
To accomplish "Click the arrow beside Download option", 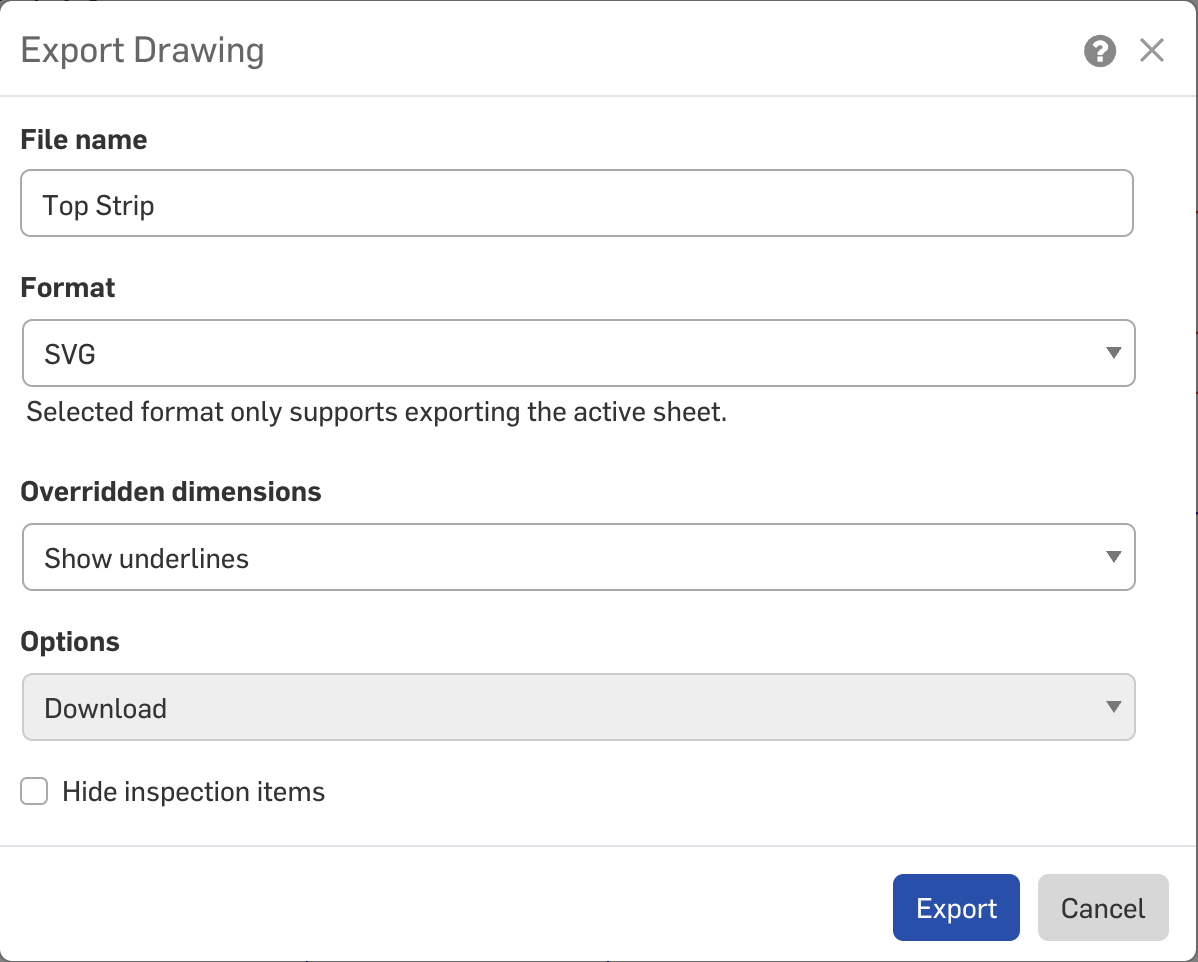I will point(1113,707).
